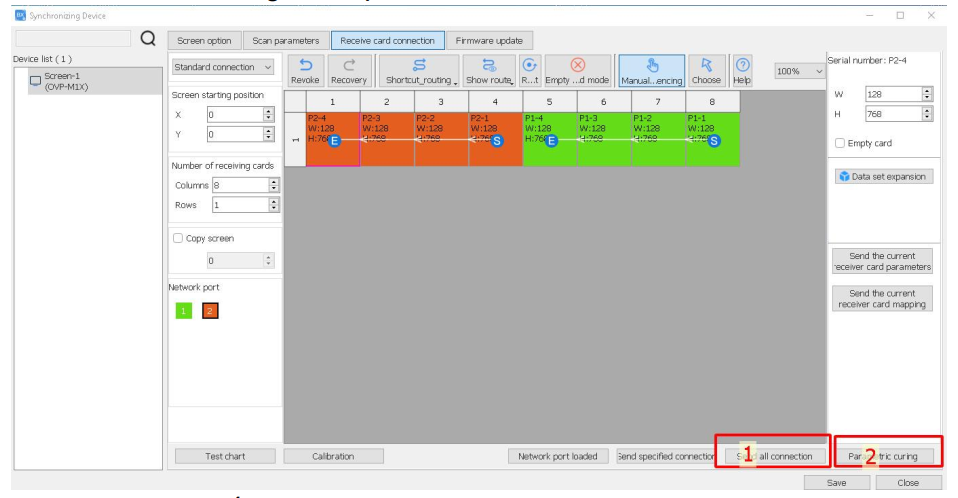Viewport: 958px width, 498px height.
Task: Switch to the Scan parameters tab
Action: pyautogui.click(x=285, y=41)
